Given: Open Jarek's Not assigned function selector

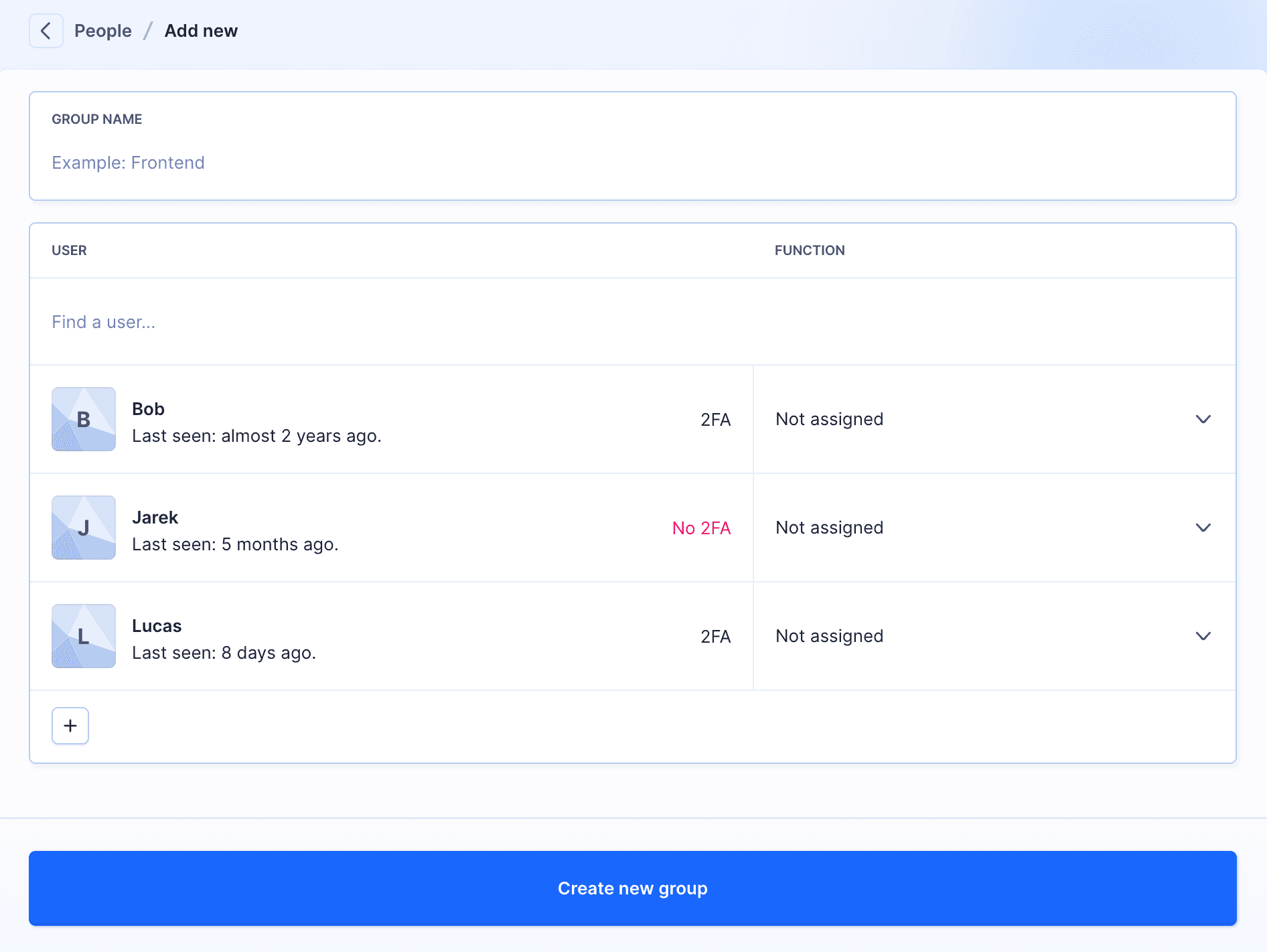Looking at the screenshot, I should click(x=829, y=528).
